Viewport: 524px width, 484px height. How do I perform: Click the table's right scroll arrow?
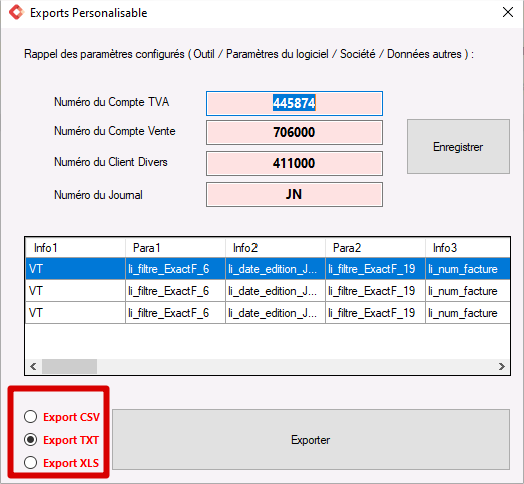[x=502, y=366]
